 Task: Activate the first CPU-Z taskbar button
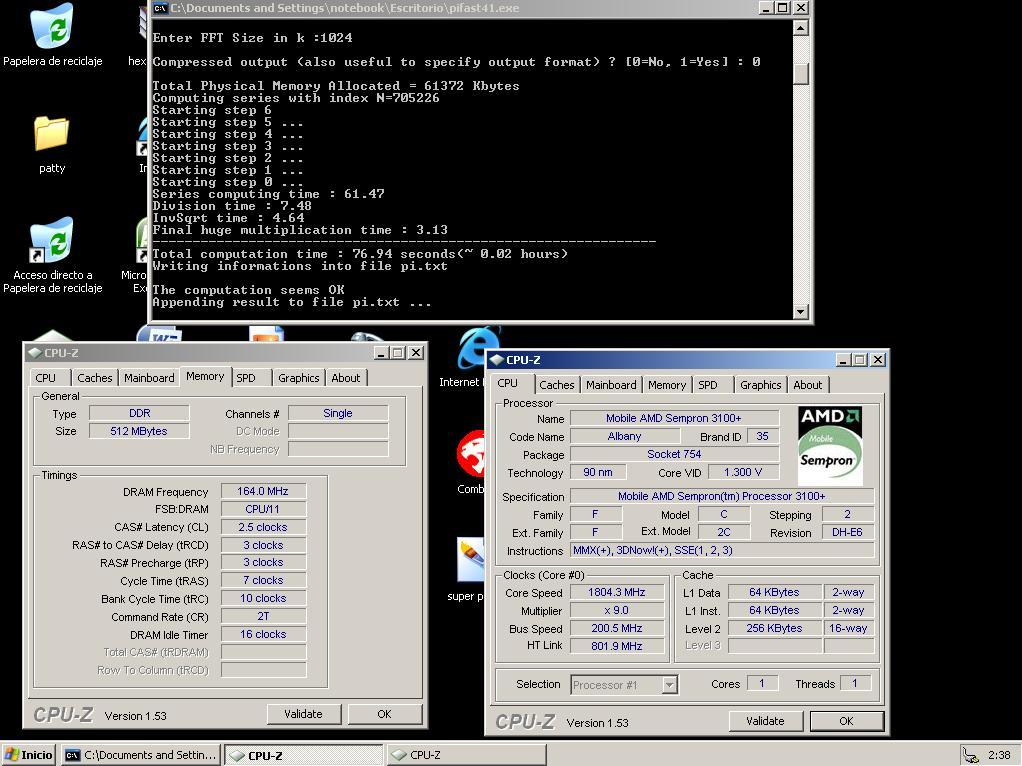pos(304,755)
